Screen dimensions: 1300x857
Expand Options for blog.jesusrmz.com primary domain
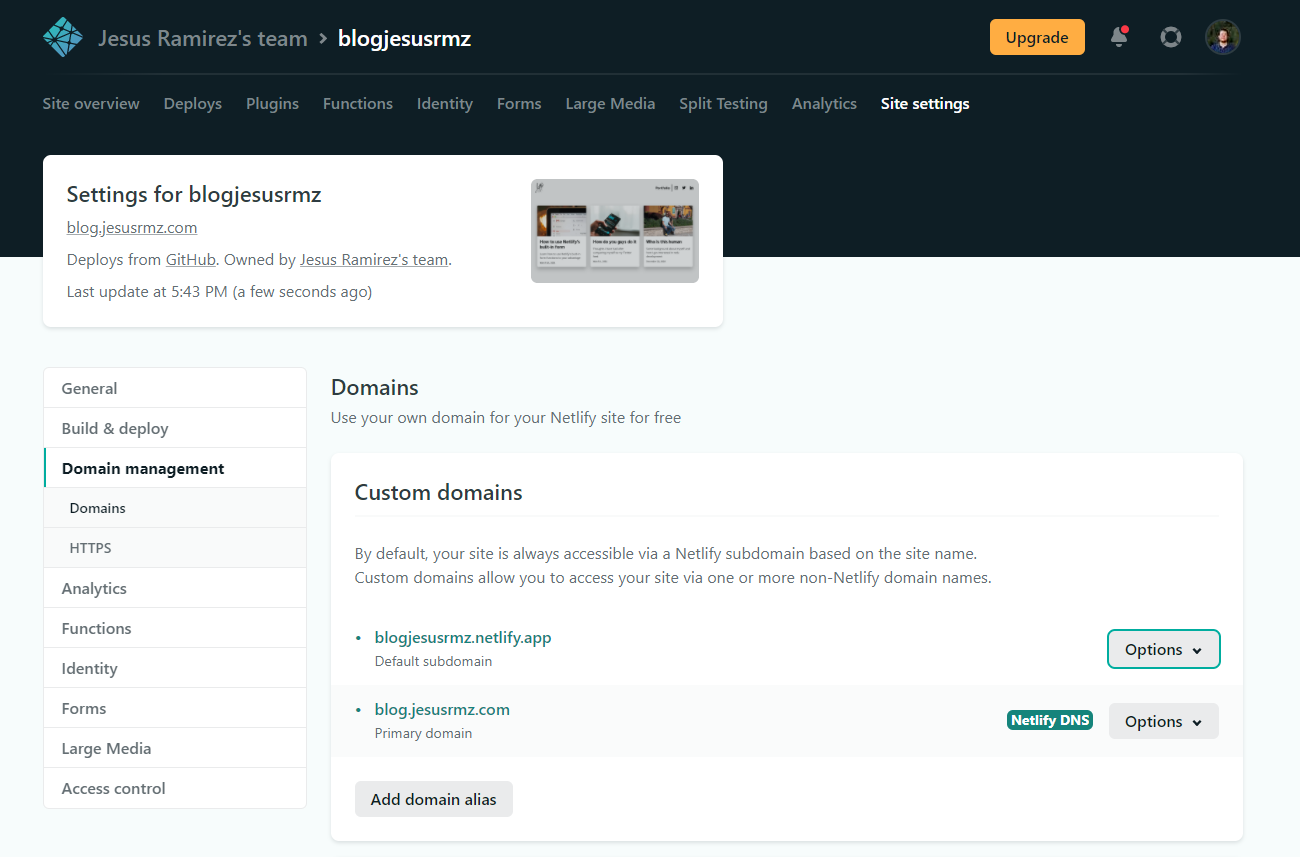click(1164, 721)
